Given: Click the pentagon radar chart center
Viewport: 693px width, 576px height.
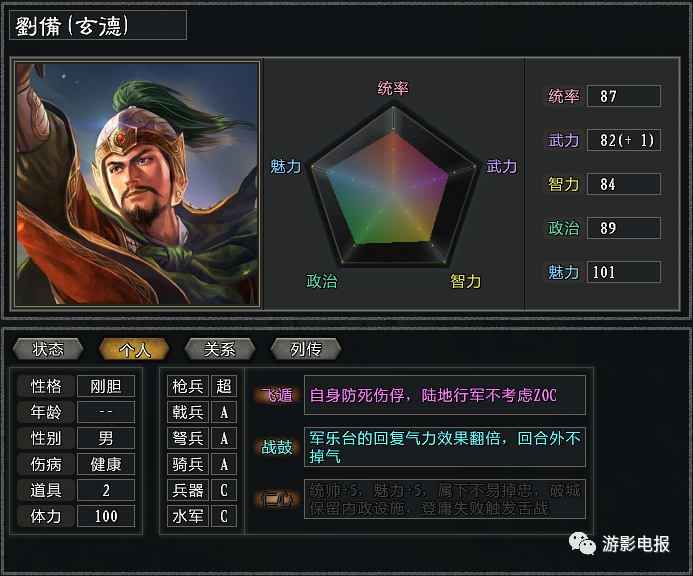Looking at the screenshot, I should pyautogui.click(x=393, y=193).
